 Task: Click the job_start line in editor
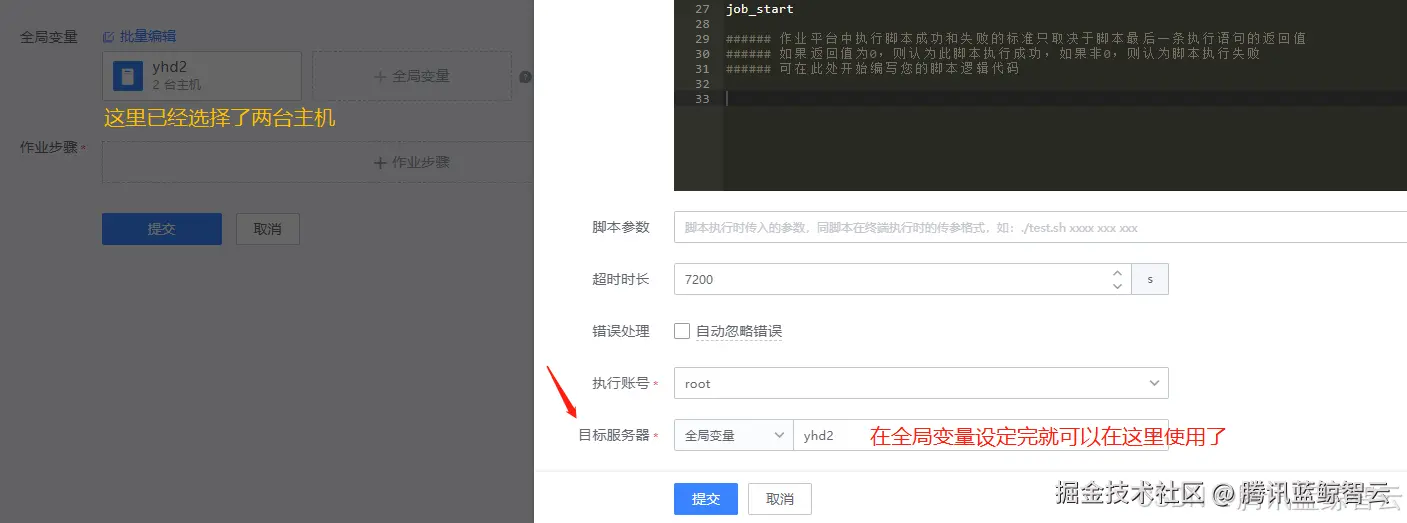tap(760, 9)
